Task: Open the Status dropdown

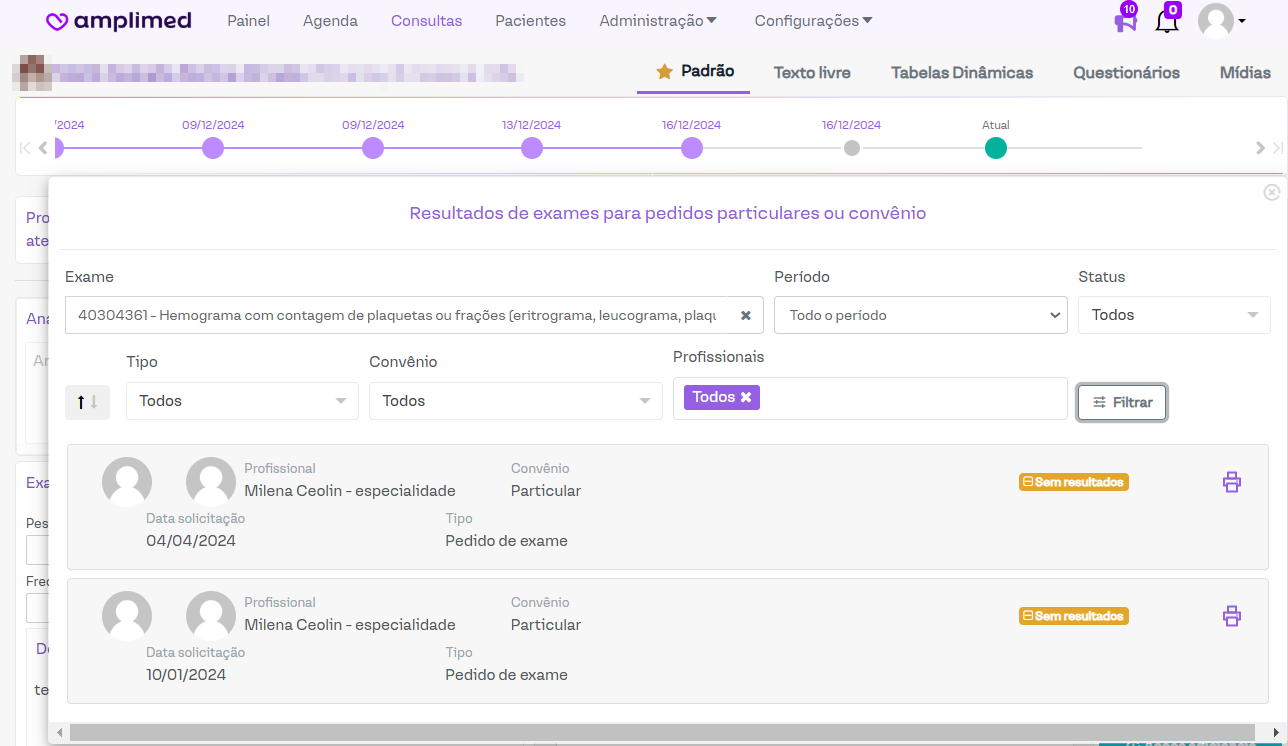Action: pyautogui.click(x=1173, y=315)
